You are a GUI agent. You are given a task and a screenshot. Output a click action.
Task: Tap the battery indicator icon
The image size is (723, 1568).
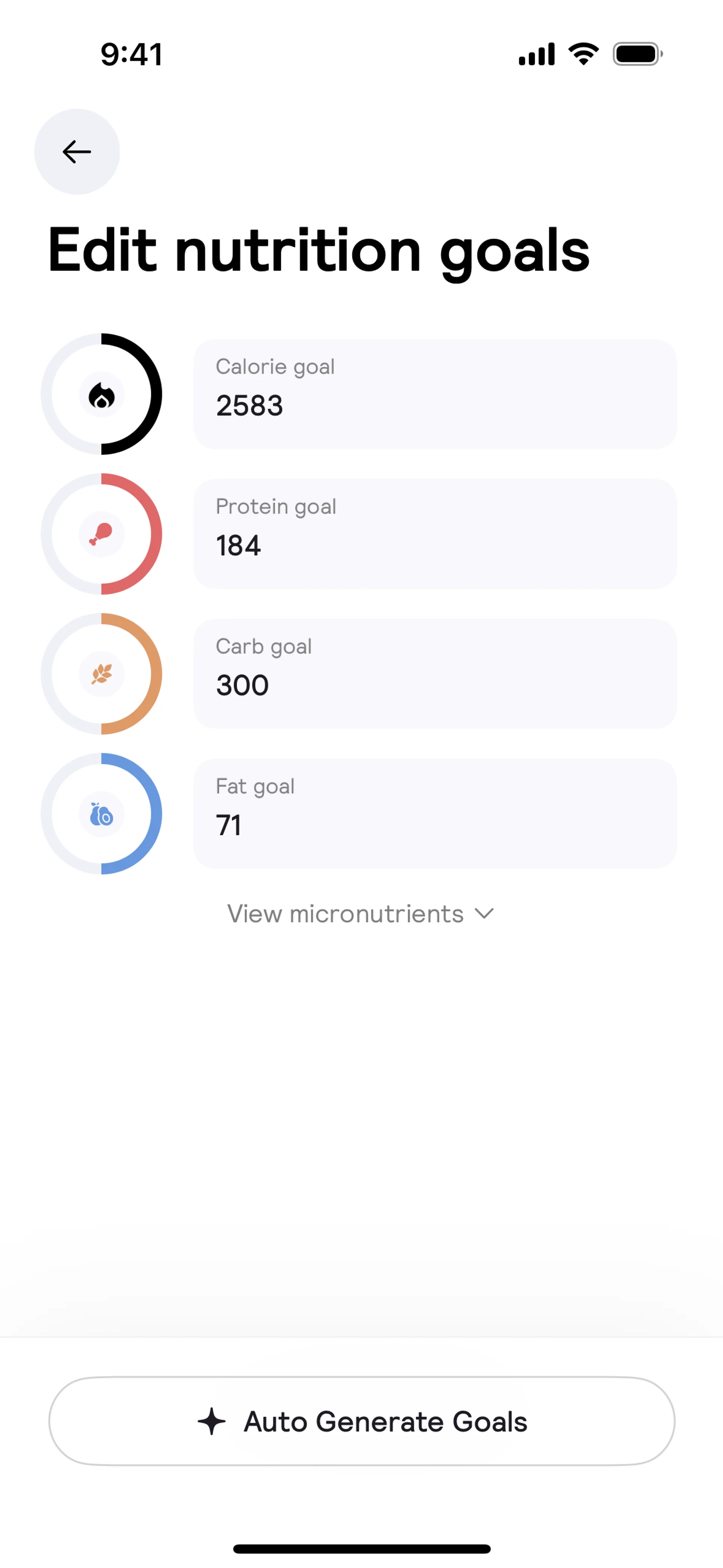[637, 54]
